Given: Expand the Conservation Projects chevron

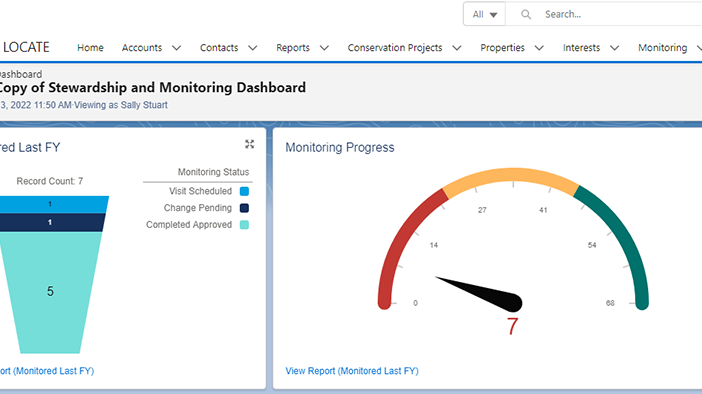Looking at the screenshot, I should tap(457, 48).
